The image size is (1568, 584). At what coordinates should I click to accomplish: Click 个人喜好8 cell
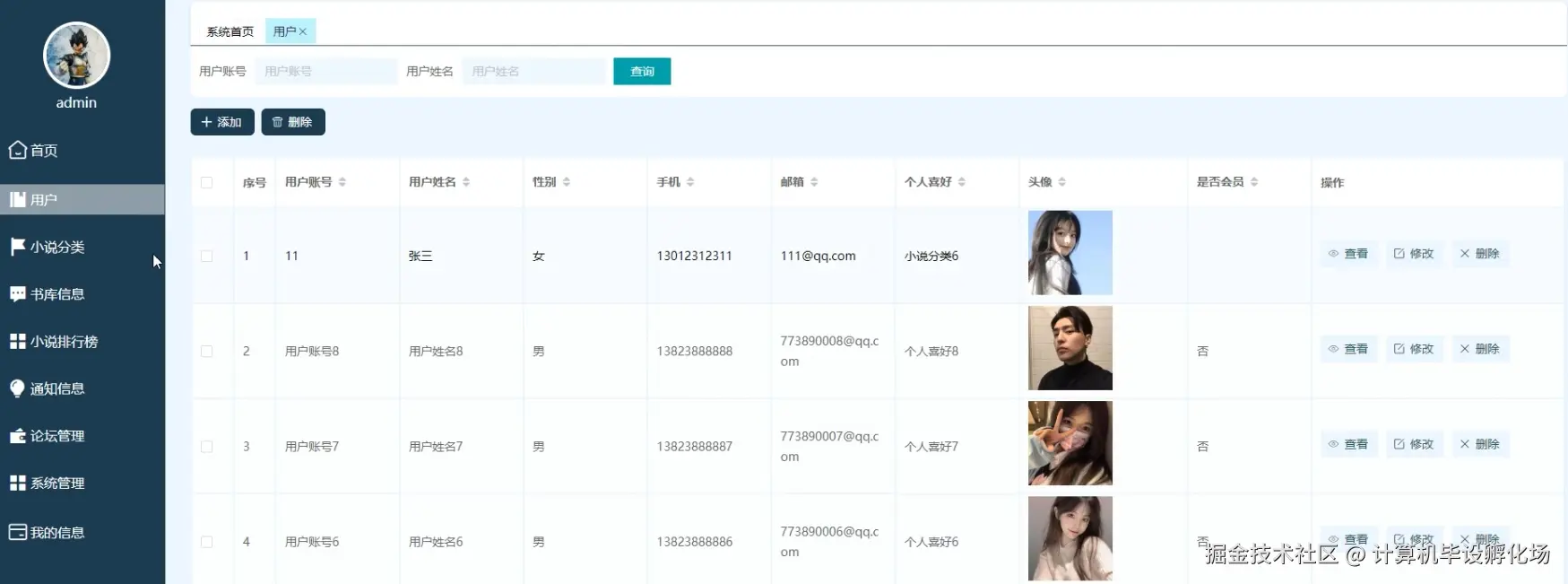pos(931,351)
